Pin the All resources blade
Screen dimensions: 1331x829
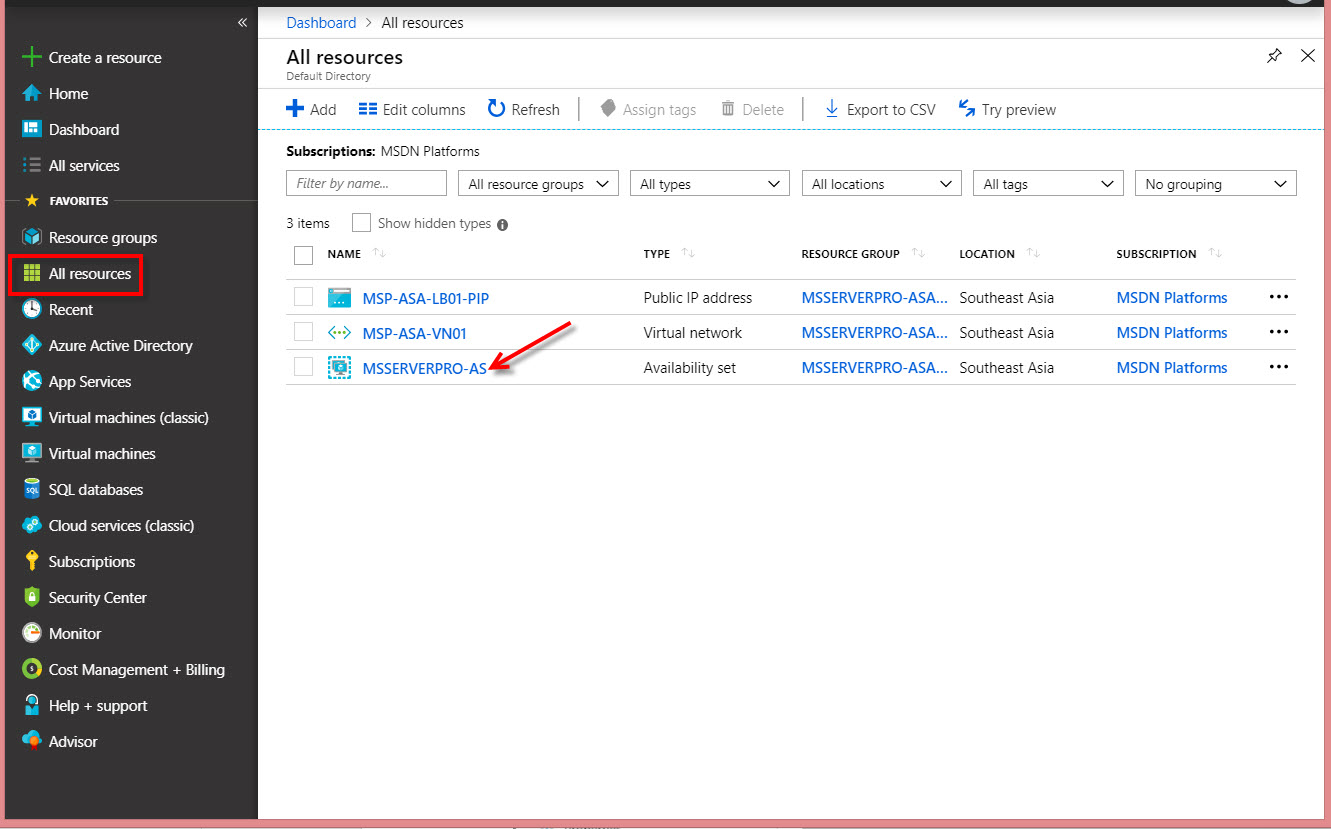click(1274, 56)
